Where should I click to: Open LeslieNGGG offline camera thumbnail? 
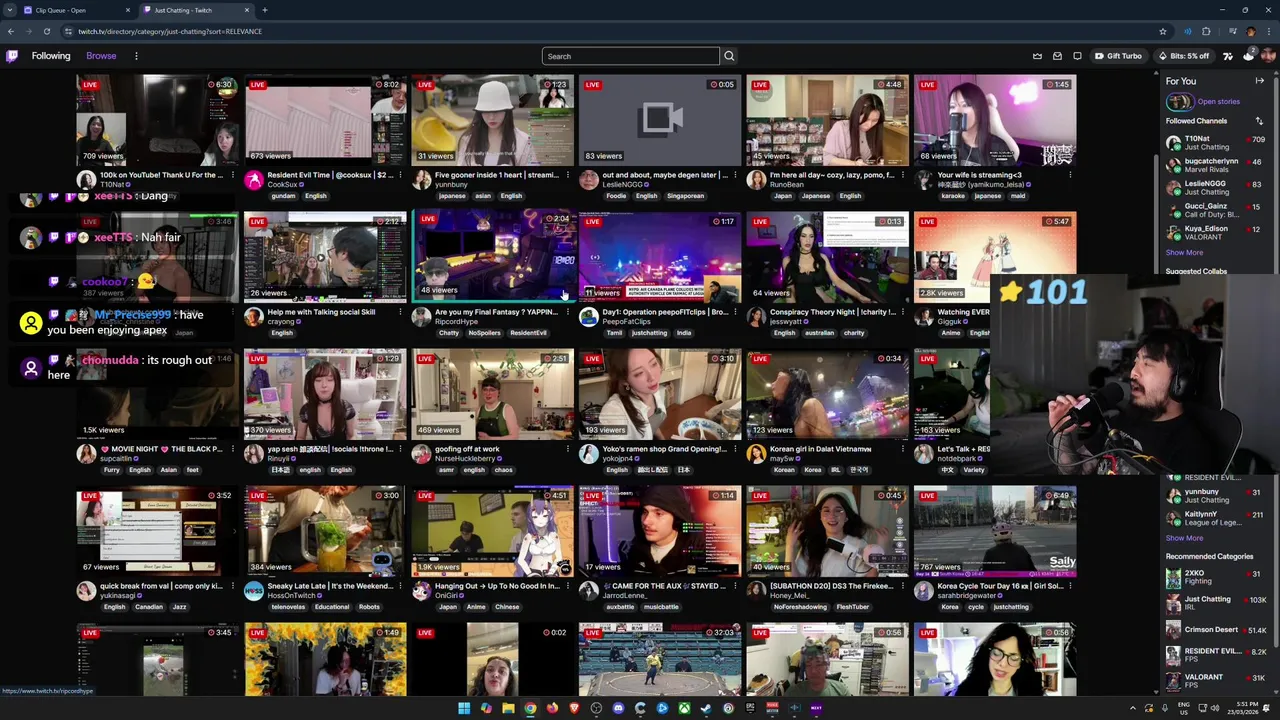660,119
